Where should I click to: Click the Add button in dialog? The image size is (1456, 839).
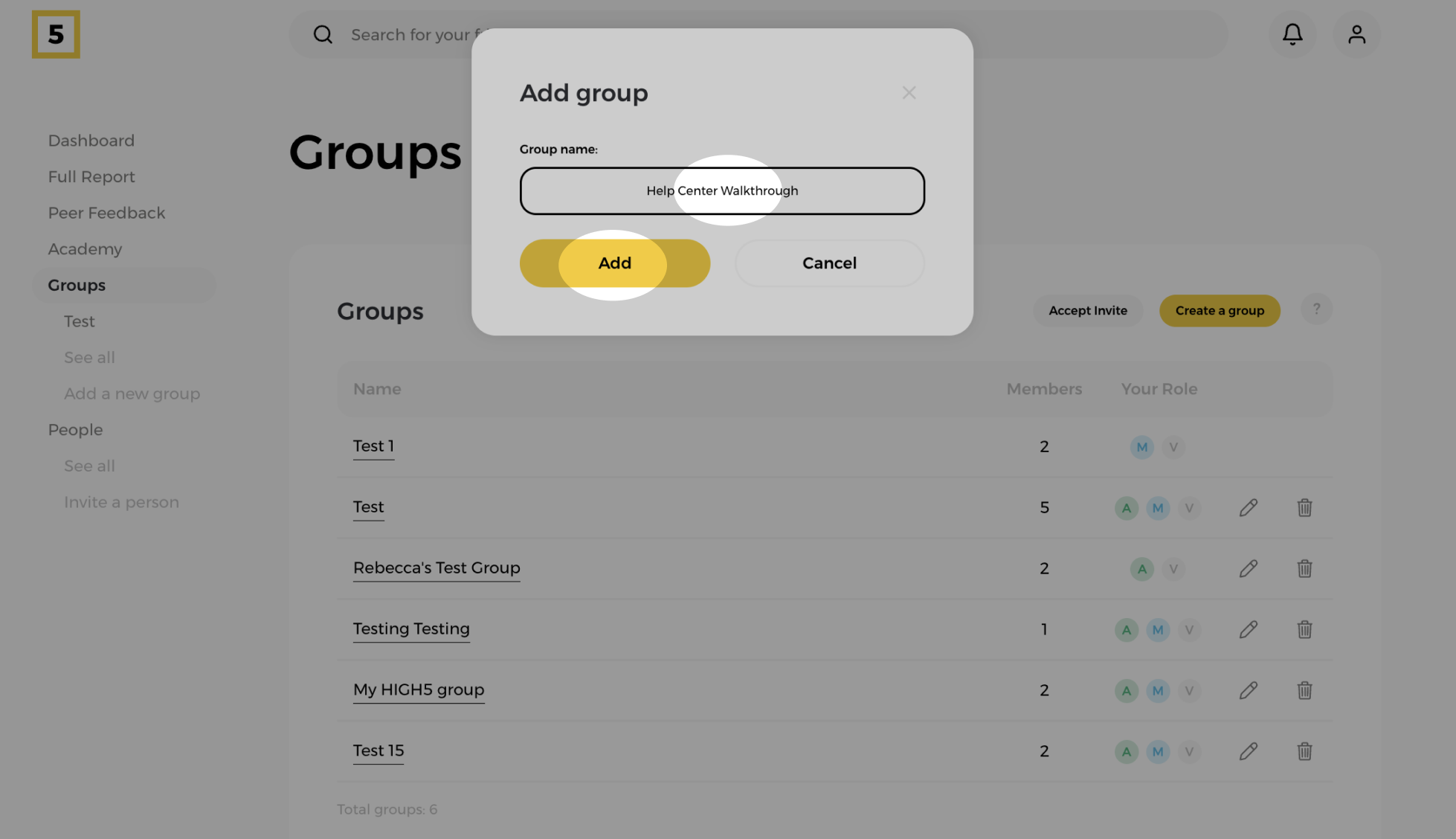coord(614,263)
